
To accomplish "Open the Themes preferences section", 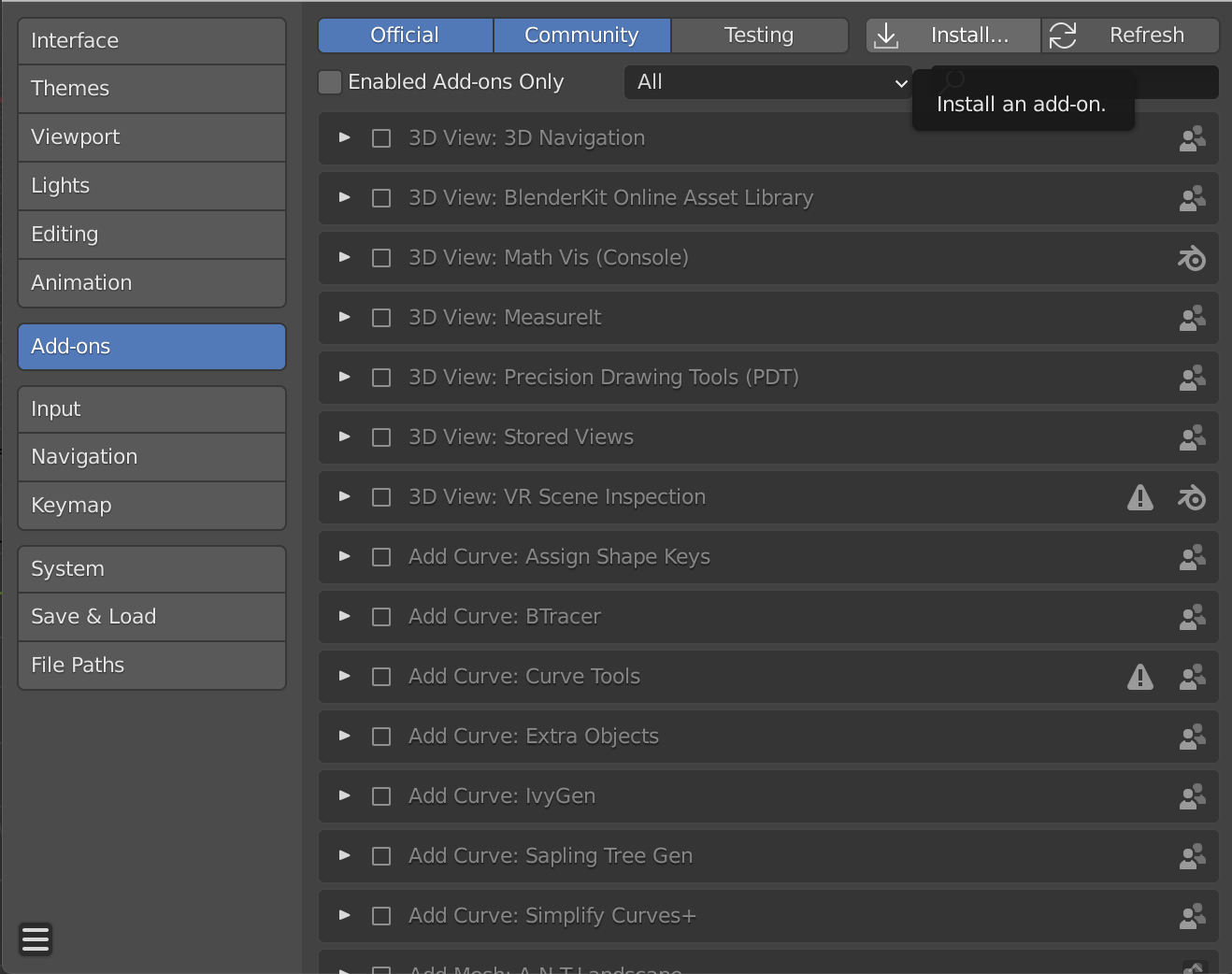I will [151, 89].
